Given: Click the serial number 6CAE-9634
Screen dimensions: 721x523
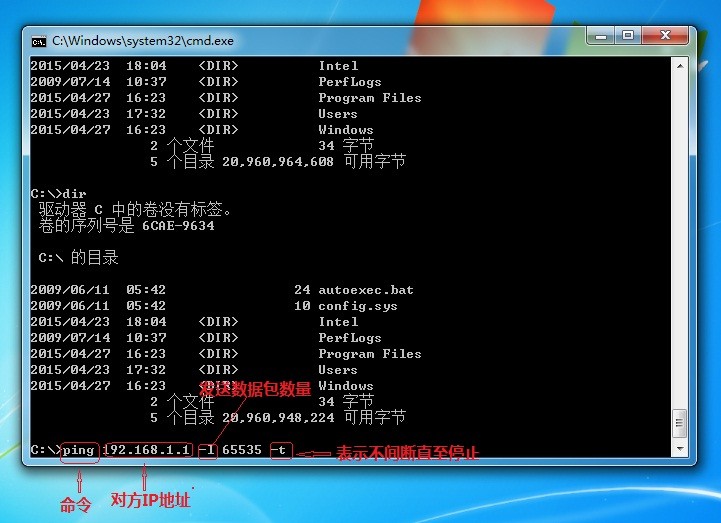Looking at the screenshot, I should click(x=178, y=226).
